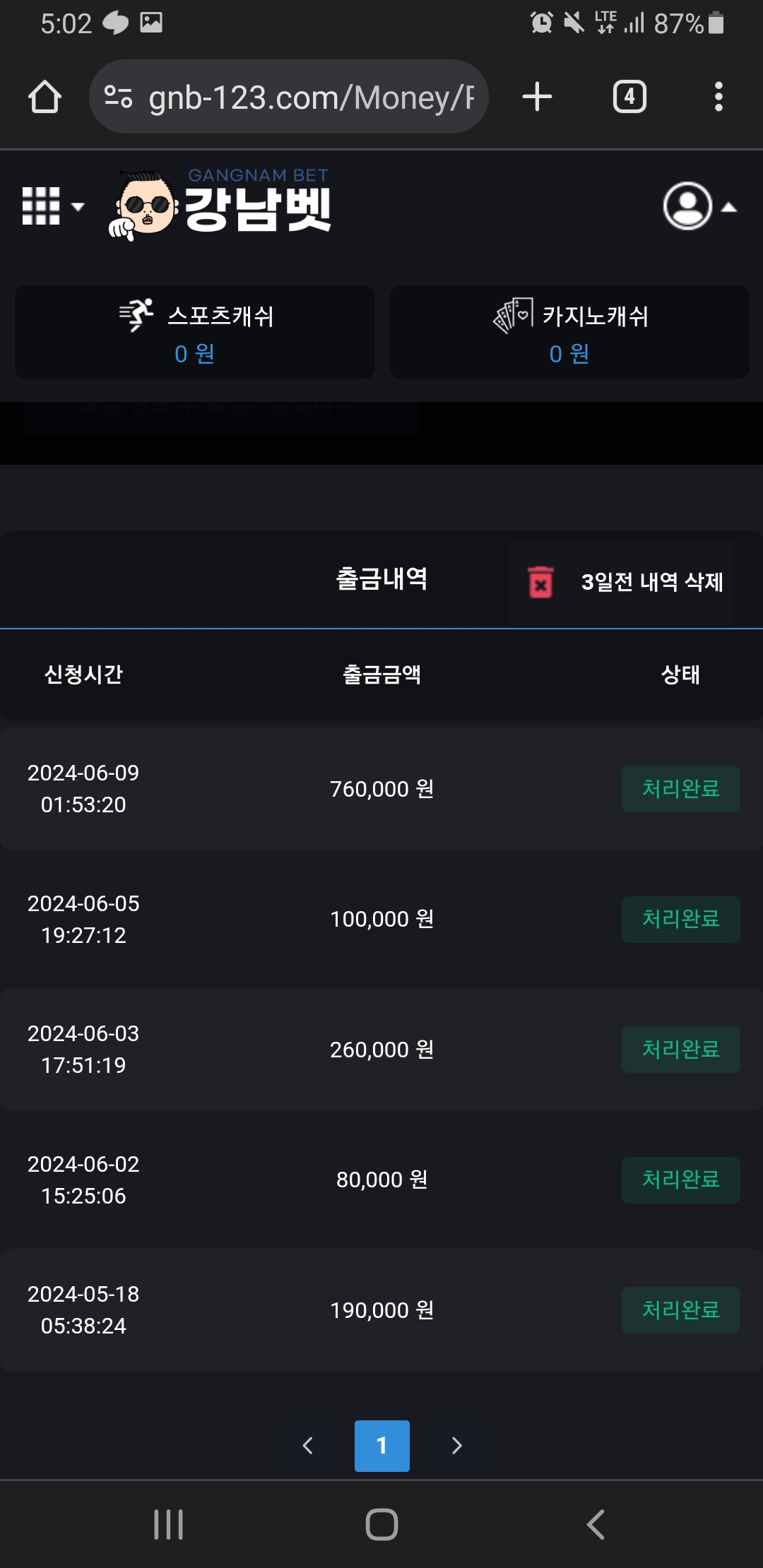
Task: Select the 스포츠캐쉬 balance card
Action: tap(195, 333)
